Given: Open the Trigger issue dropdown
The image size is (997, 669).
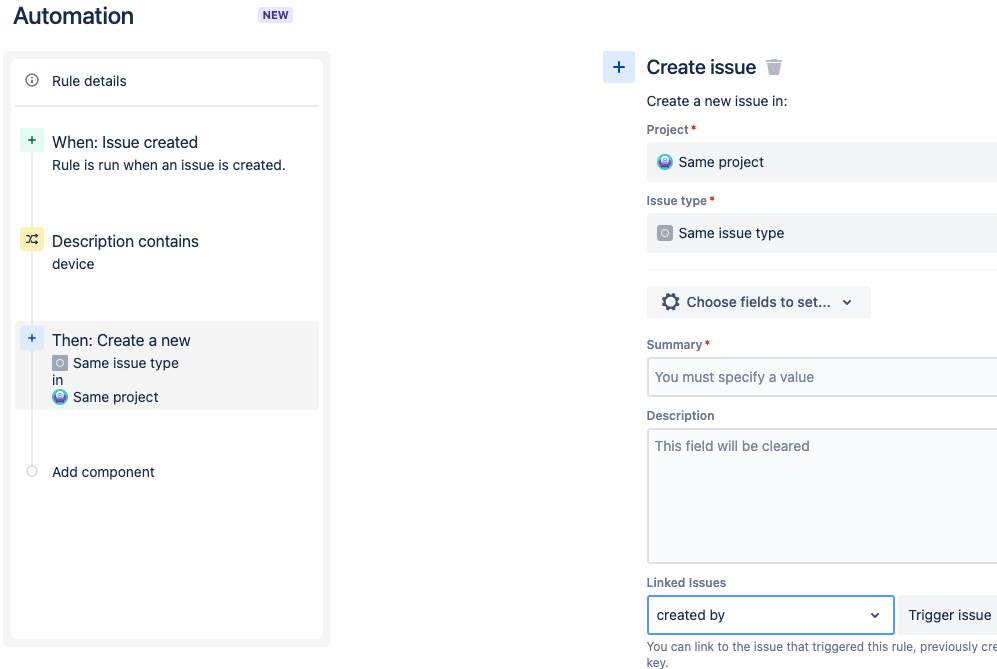Looking at the screenshot, I should (x=947, y=615).
